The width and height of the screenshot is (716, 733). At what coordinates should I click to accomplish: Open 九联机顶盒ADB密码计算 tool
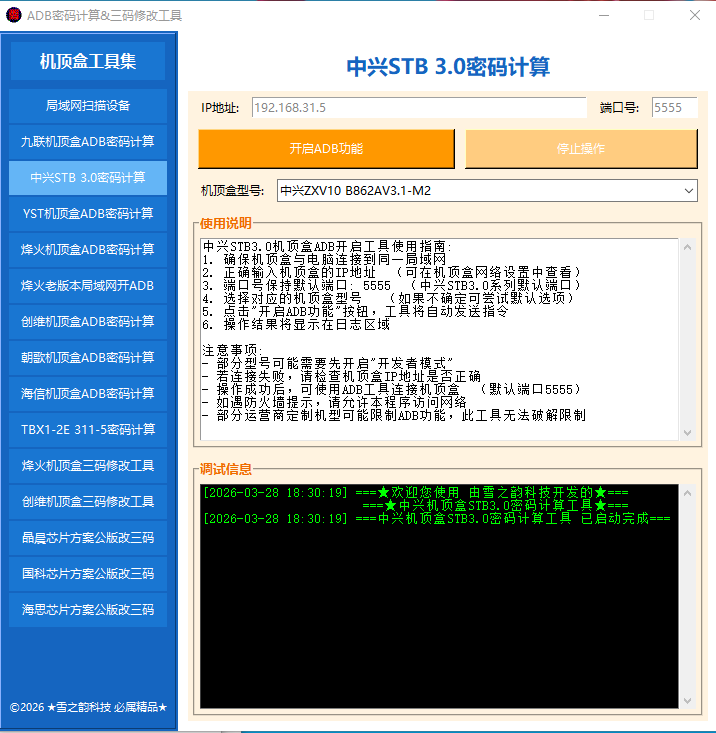tap(88, 142)
